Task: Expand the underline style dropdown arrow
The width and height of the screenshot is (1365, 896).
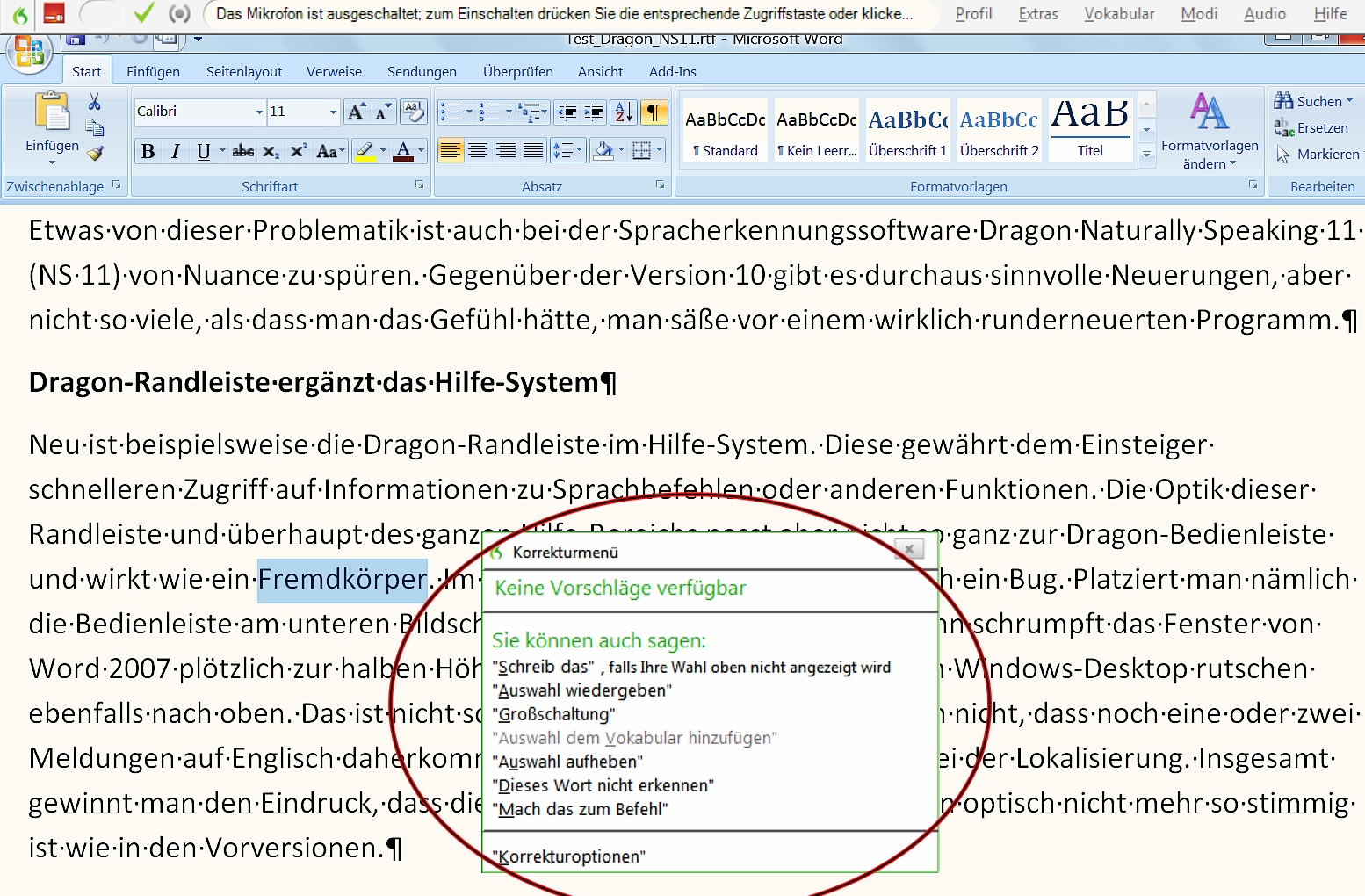Action: click(x=222, y=151)
